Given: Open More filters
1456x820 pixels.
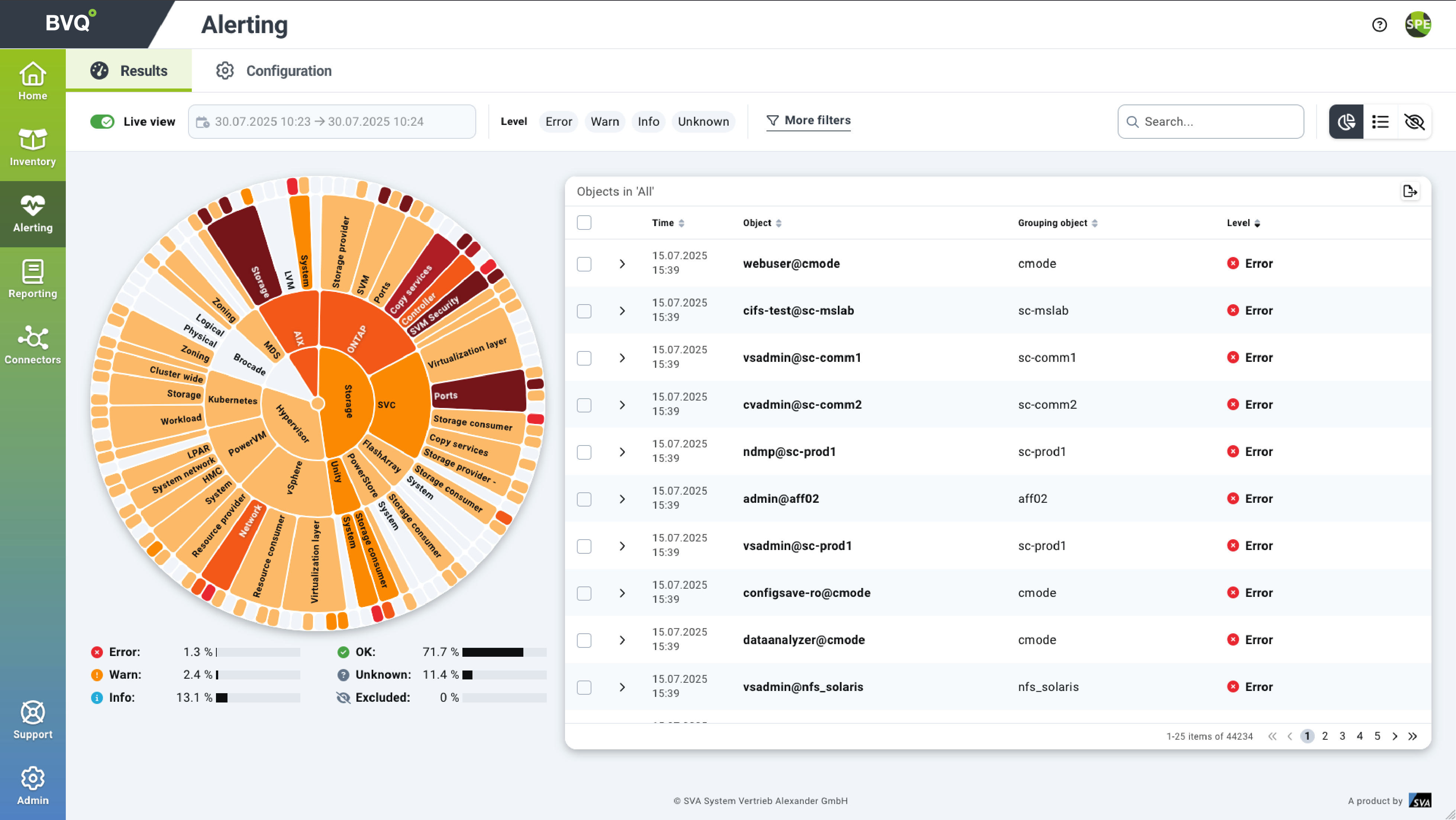Looking at the screenshot, I should [808, 120].
